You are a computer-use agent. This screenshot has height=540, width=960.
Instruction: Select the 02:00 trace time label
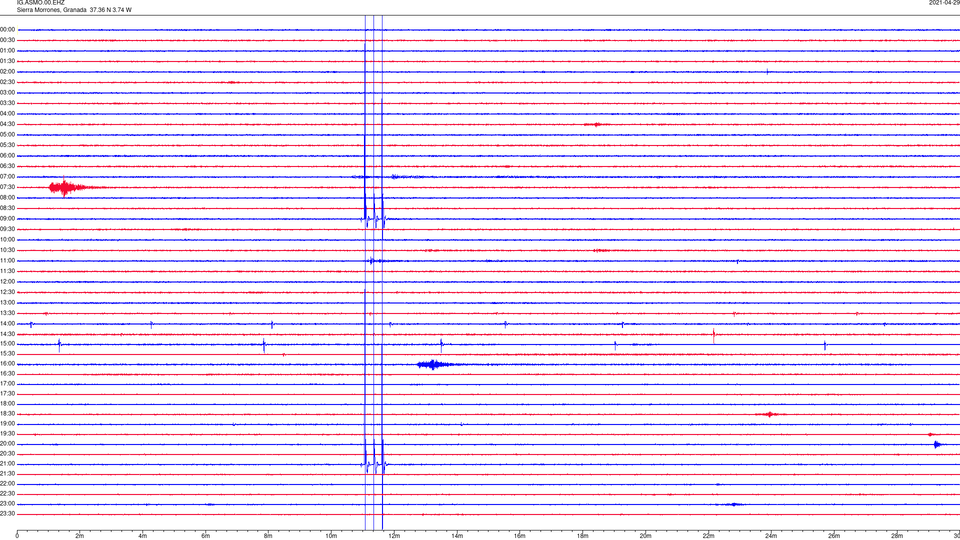coord(7,72)
